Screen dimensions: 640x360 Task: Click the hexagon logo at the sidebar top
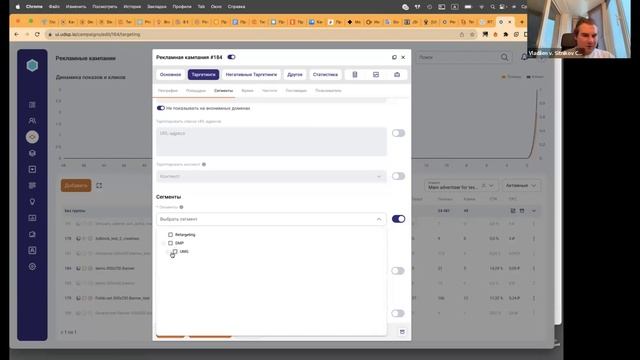(x=32, y=65)
